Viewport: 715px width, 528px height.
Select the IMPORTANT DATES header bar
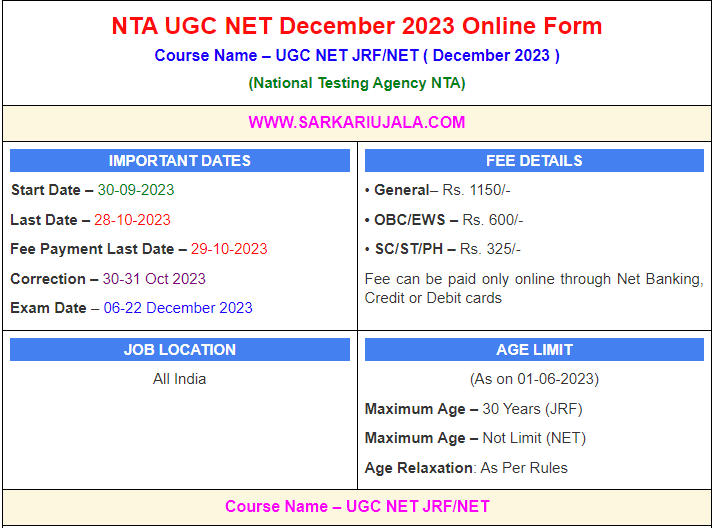click(180, 161)
